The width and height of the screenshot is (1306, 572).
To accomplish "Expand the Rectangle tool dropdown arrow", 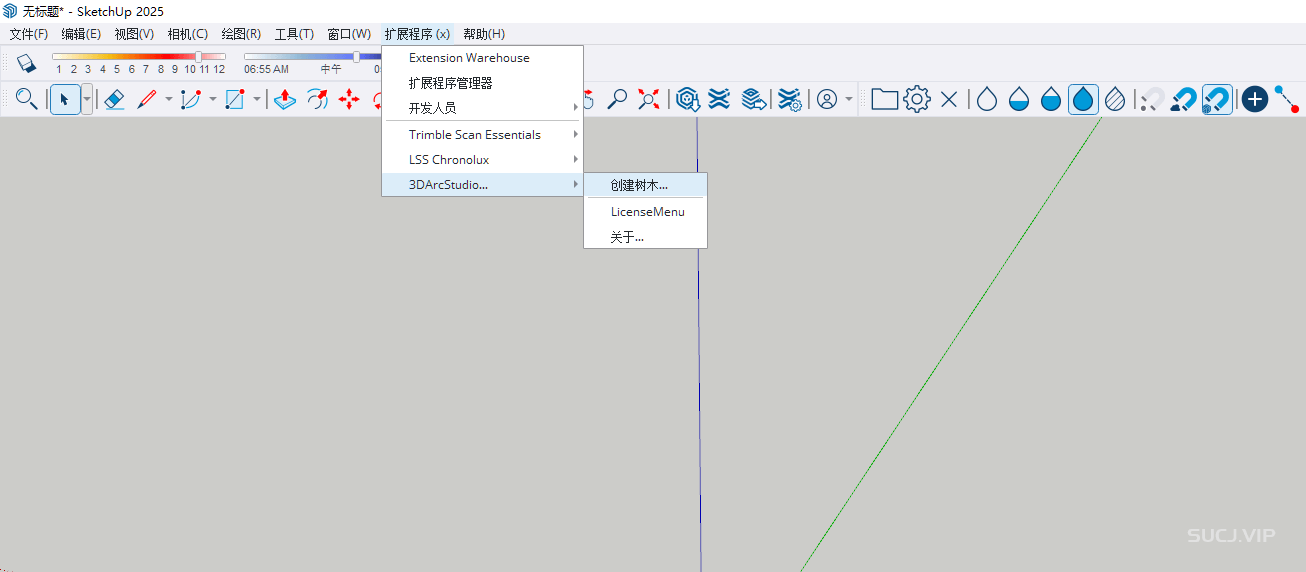I will point(257,99).
